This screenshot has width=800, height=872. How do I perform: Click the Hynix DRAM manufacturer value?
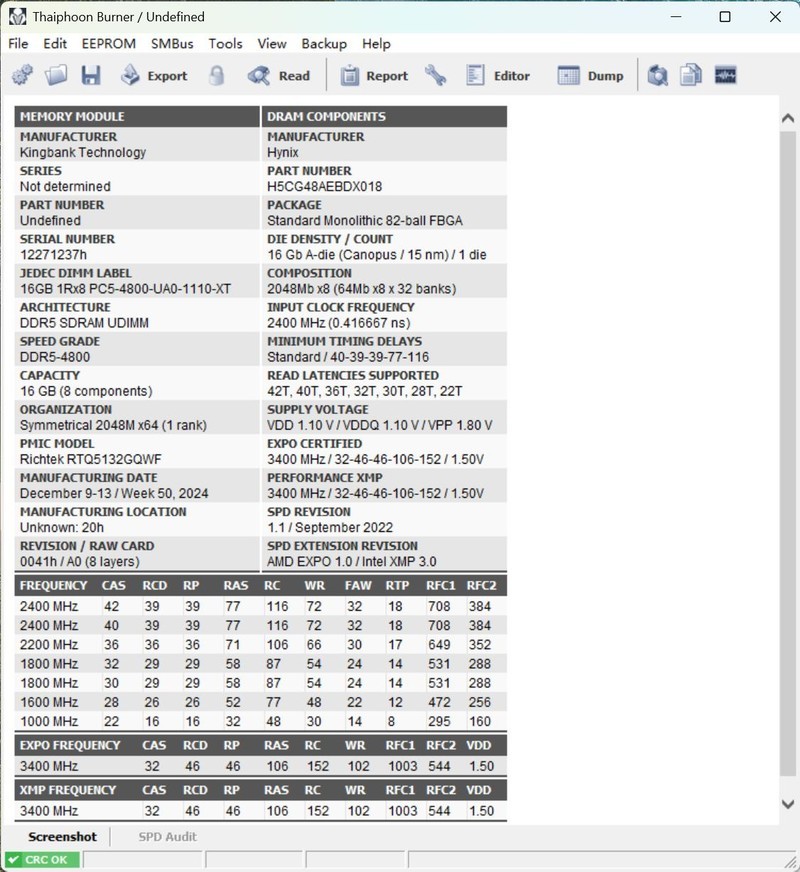pyautogui.click(x=282, y=152)
